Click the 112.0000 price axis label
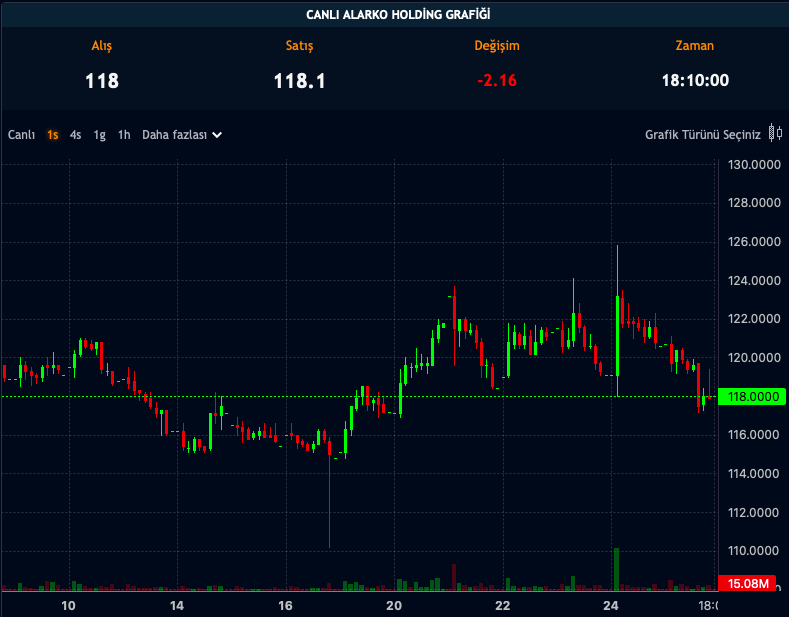The image size is (789, 617). [754, 512]
